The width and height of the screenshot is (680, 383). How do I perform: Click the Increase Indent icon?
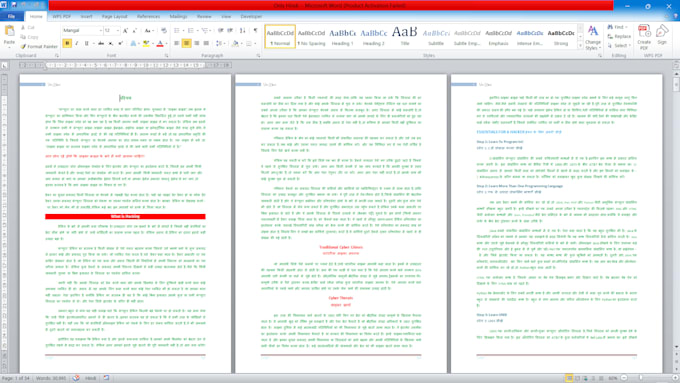click(230, 31)
